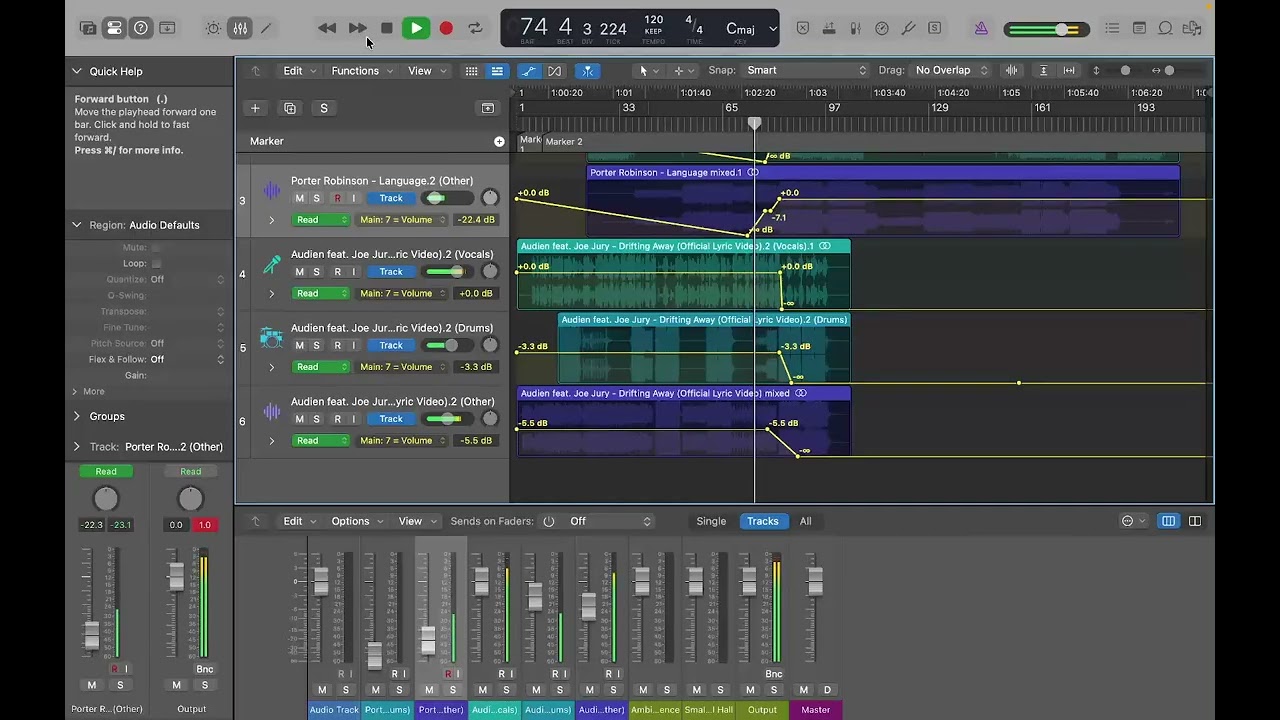
Task: Switch mixer to Single view
Action: pyautogui.click(x=711, y=521)
